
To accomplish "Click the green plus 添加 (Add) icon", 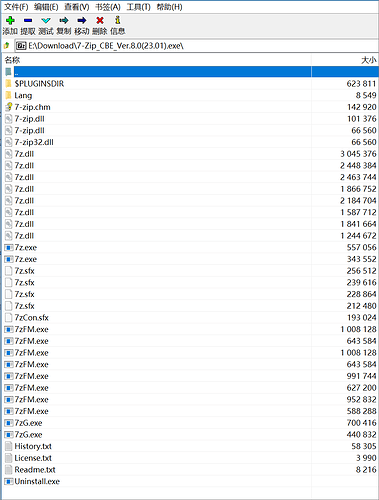I will 10,20.
